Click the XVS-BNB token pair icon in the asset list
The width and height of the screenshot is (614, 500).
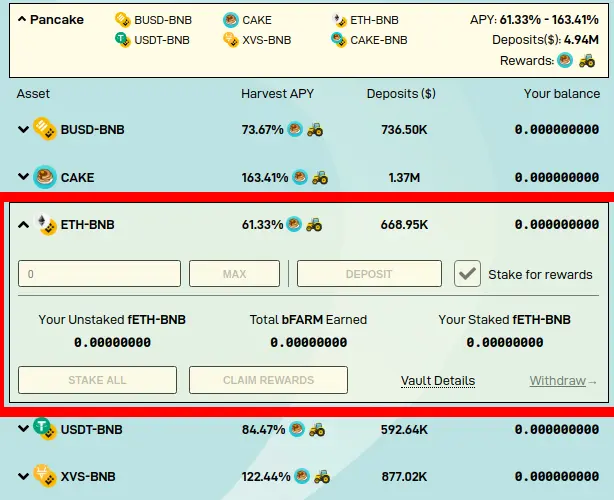[x=45, y=476]
